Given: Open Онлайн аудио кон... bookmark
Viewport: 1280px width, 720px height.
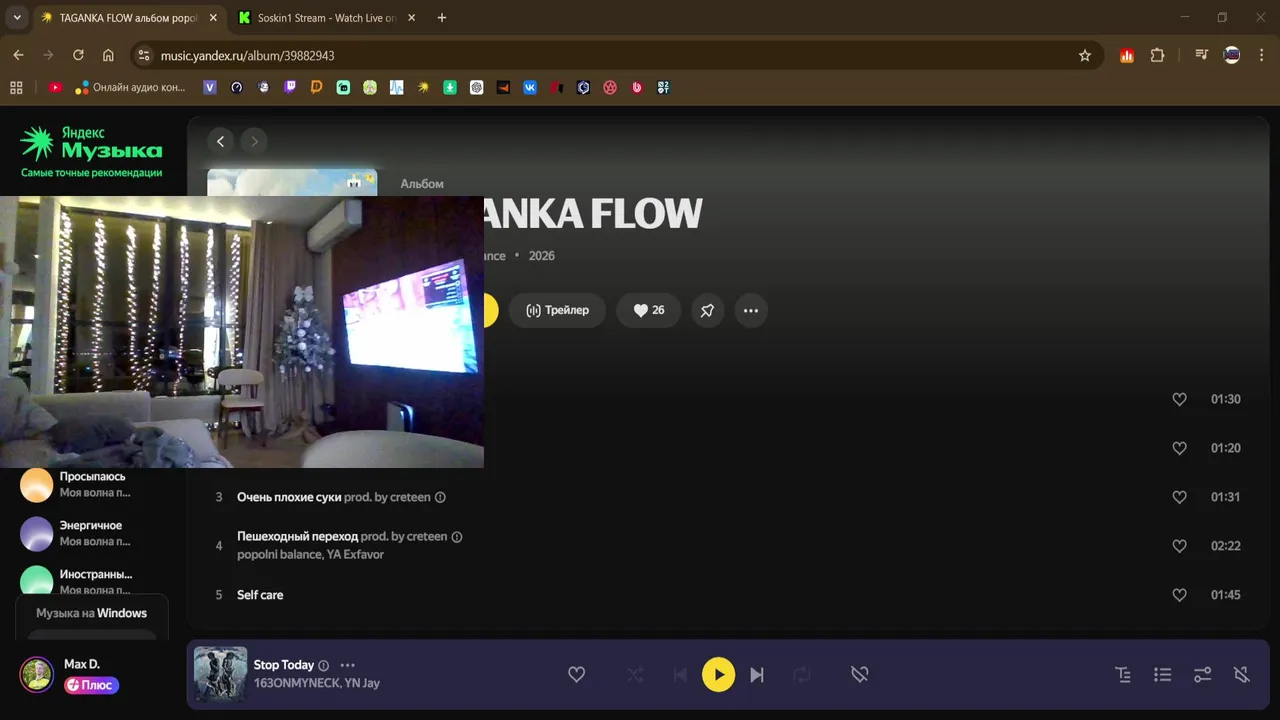Looking at the screenshot, I should click(131, 88).
